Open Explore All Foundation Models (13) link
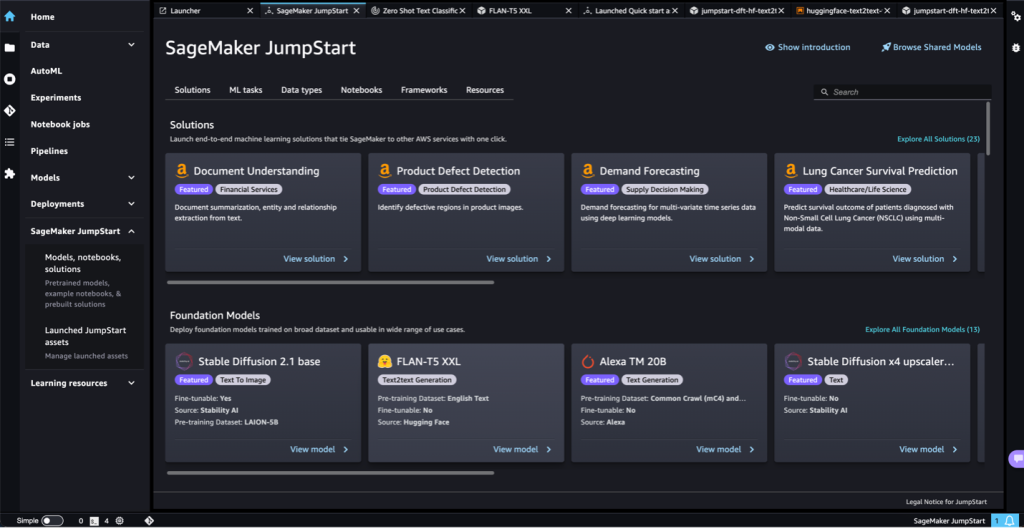Image resolution: width=1024 pixels, height=529 pixels. 923,330
